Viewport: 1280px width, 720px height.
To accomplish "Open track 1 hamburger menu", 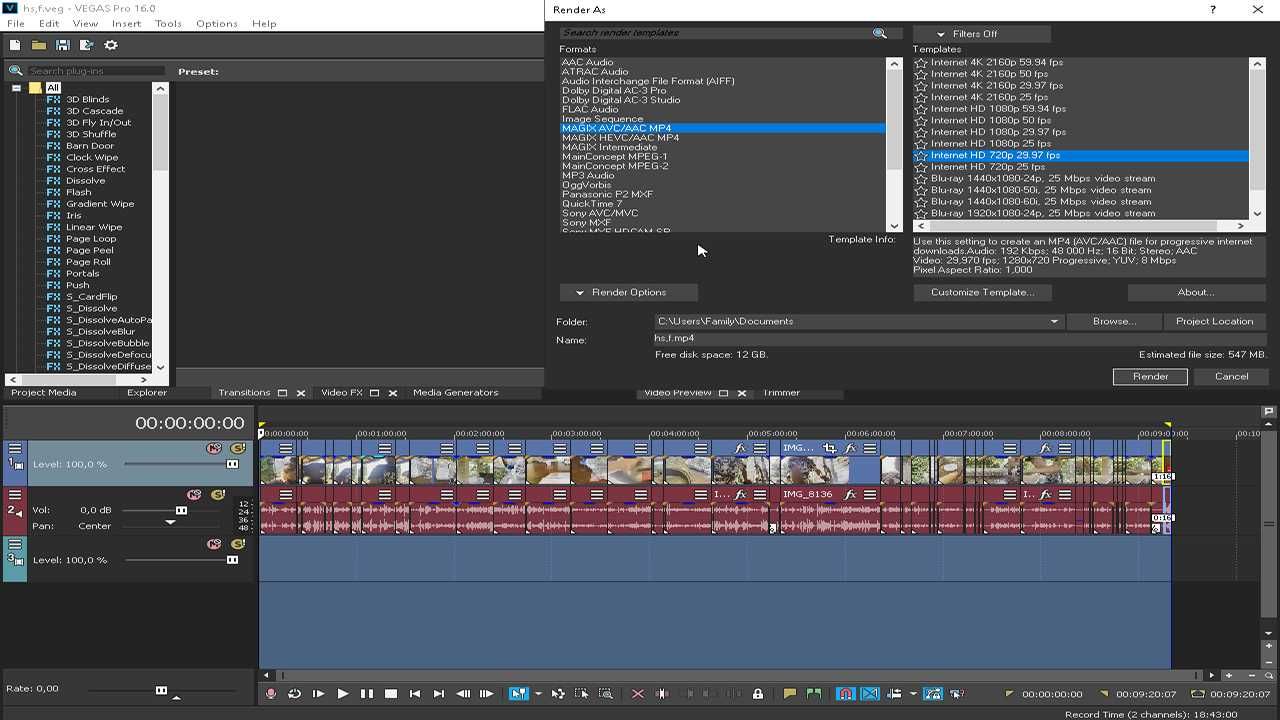I will coord(15,449).
